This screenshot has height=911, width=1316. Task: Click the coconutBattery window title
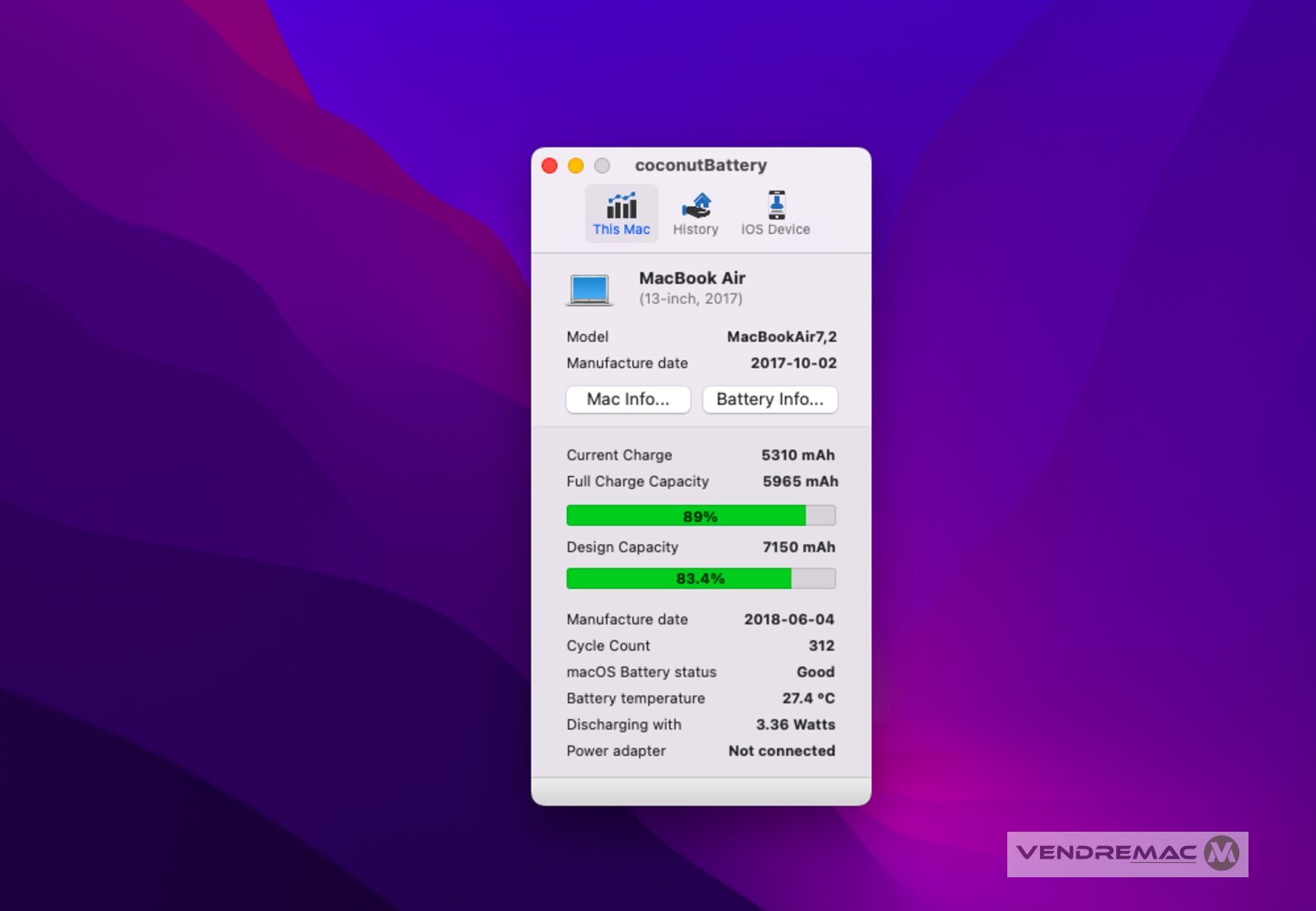(700, 165)
